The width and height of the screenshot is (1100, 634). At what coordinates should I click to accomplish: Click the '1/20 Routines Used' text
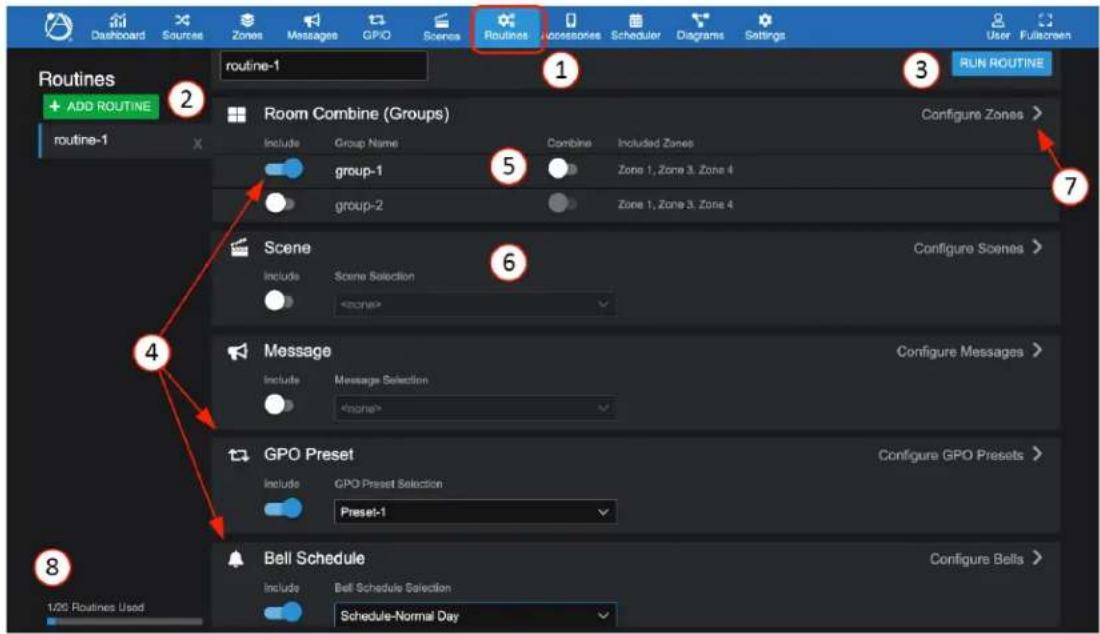point(96,607)
